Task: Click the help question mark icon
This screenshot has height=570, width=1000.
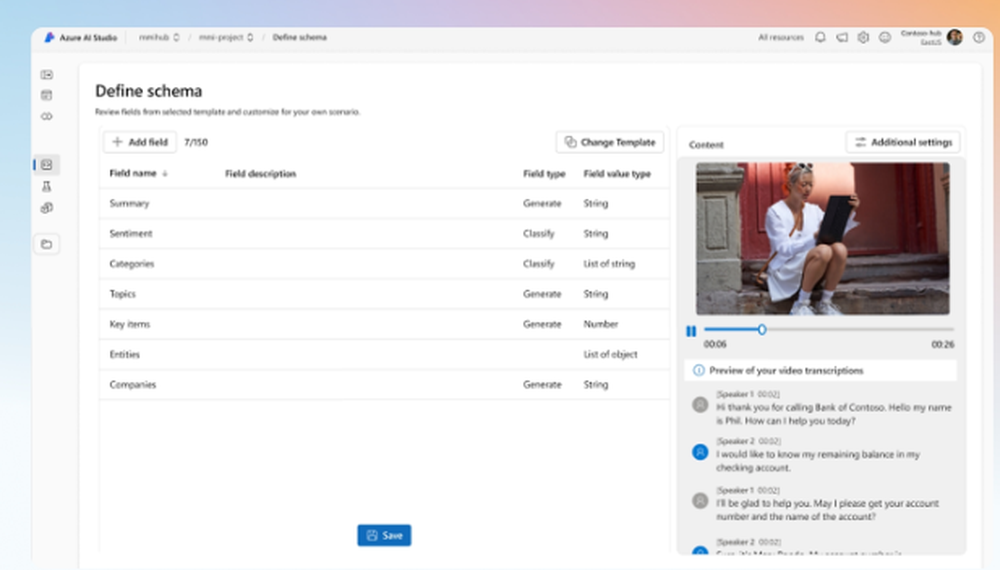Action: (979, 38)
